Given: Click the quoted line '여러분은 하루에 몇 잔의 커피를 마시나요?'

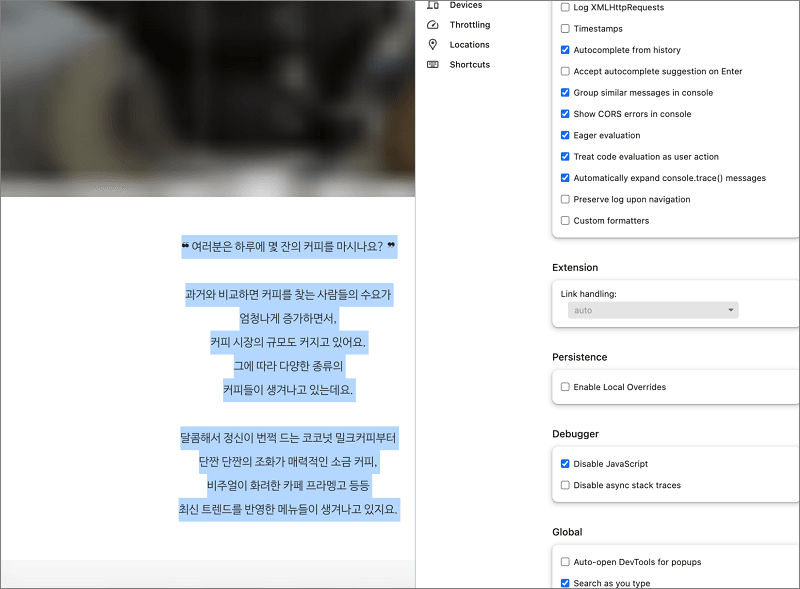Looking at the screenshot, I should tap(289, 247).
